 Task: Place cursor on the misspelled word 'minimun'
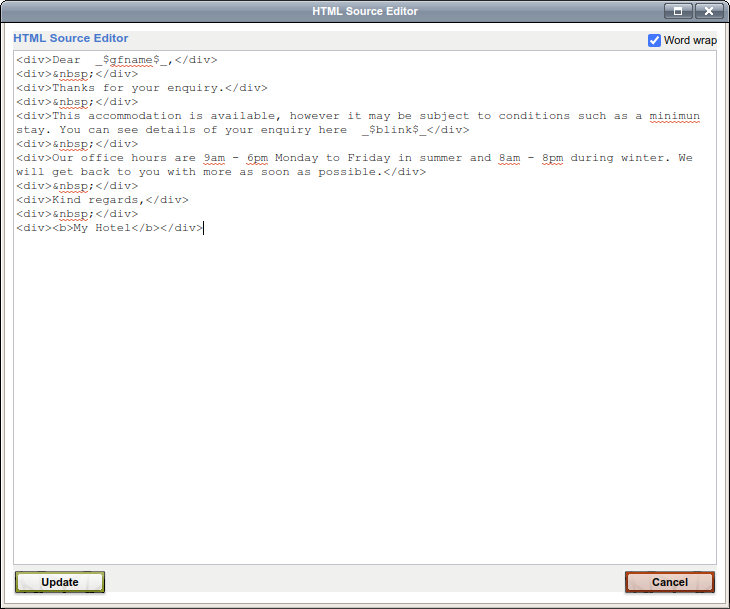pyautogui.click(x=674, y=116)
